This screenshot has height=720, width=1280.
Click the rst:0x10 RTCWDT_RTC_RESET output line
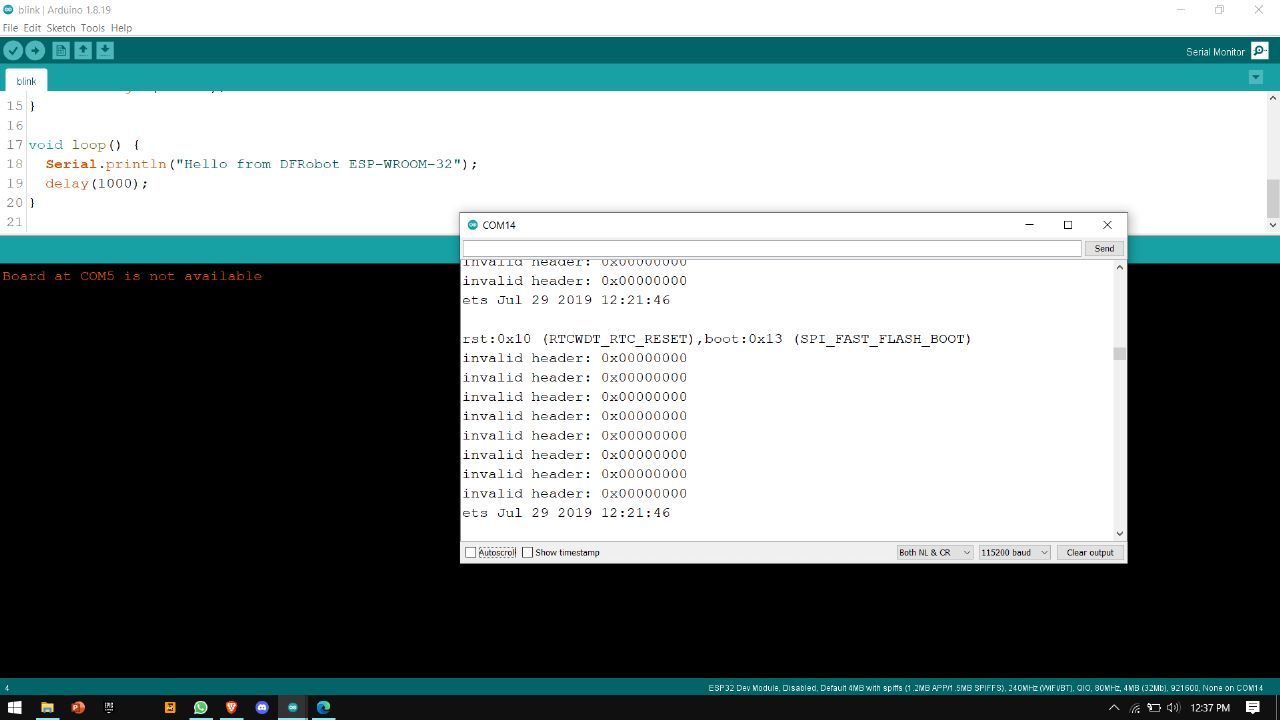(716, 339)
